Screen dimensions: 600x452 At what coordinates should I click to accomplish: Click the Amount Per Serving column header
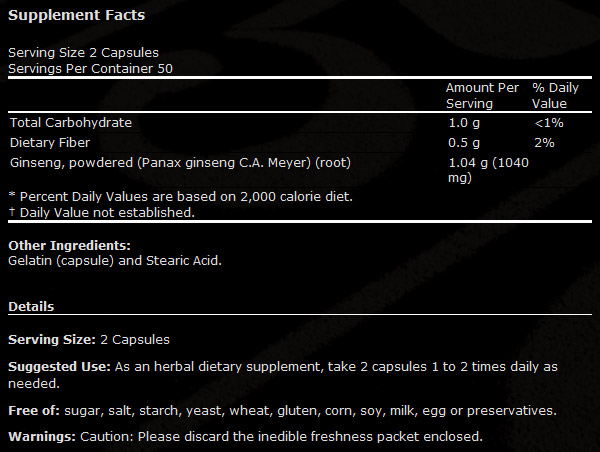pyautogui.click(x=482, y=96)
